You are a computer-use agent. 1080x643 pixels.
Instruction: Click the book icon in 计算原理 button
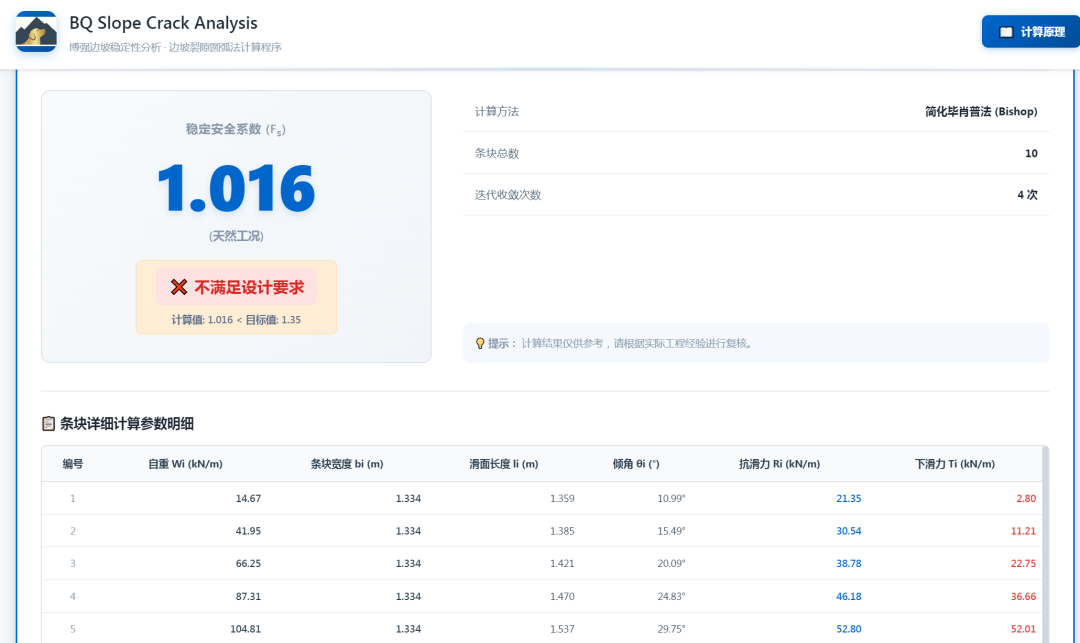pyautogui.click(x=1006, y=32)
